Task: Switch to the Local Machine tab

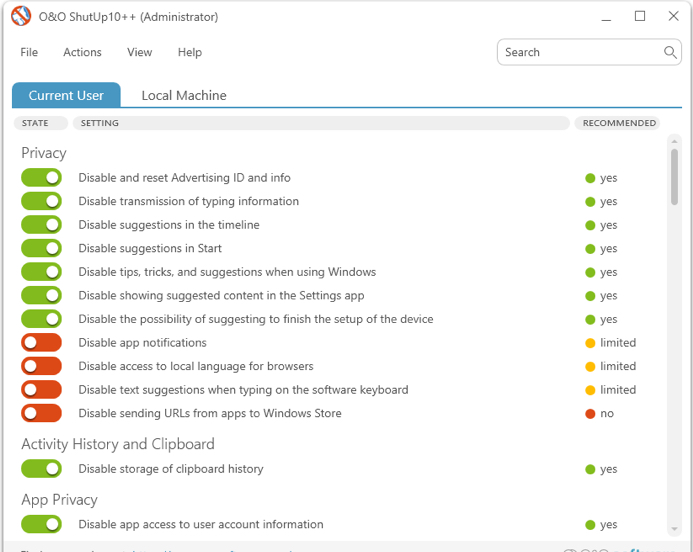Action: [x=184, y=95]
